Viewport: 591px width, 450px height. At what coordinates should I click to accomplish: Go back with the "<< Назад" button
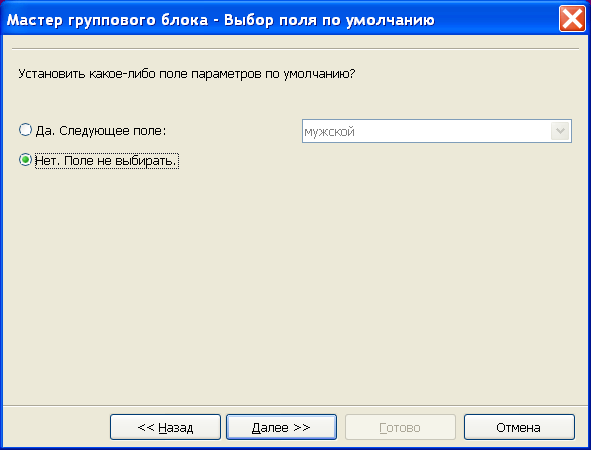tap(165, 427)
